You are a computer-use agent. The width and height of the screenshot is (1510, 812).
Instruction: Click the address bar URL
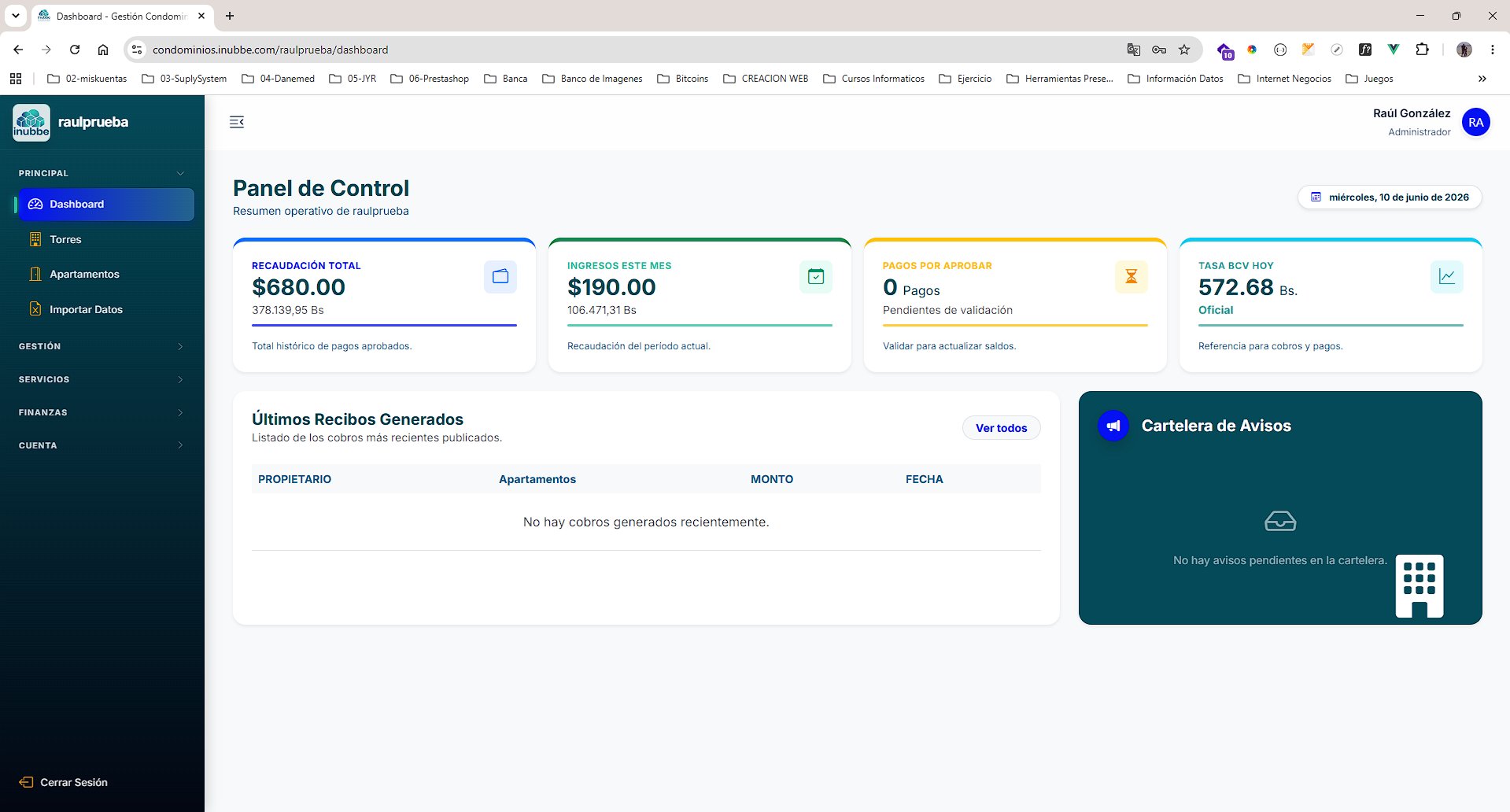[x=270, y=50]
